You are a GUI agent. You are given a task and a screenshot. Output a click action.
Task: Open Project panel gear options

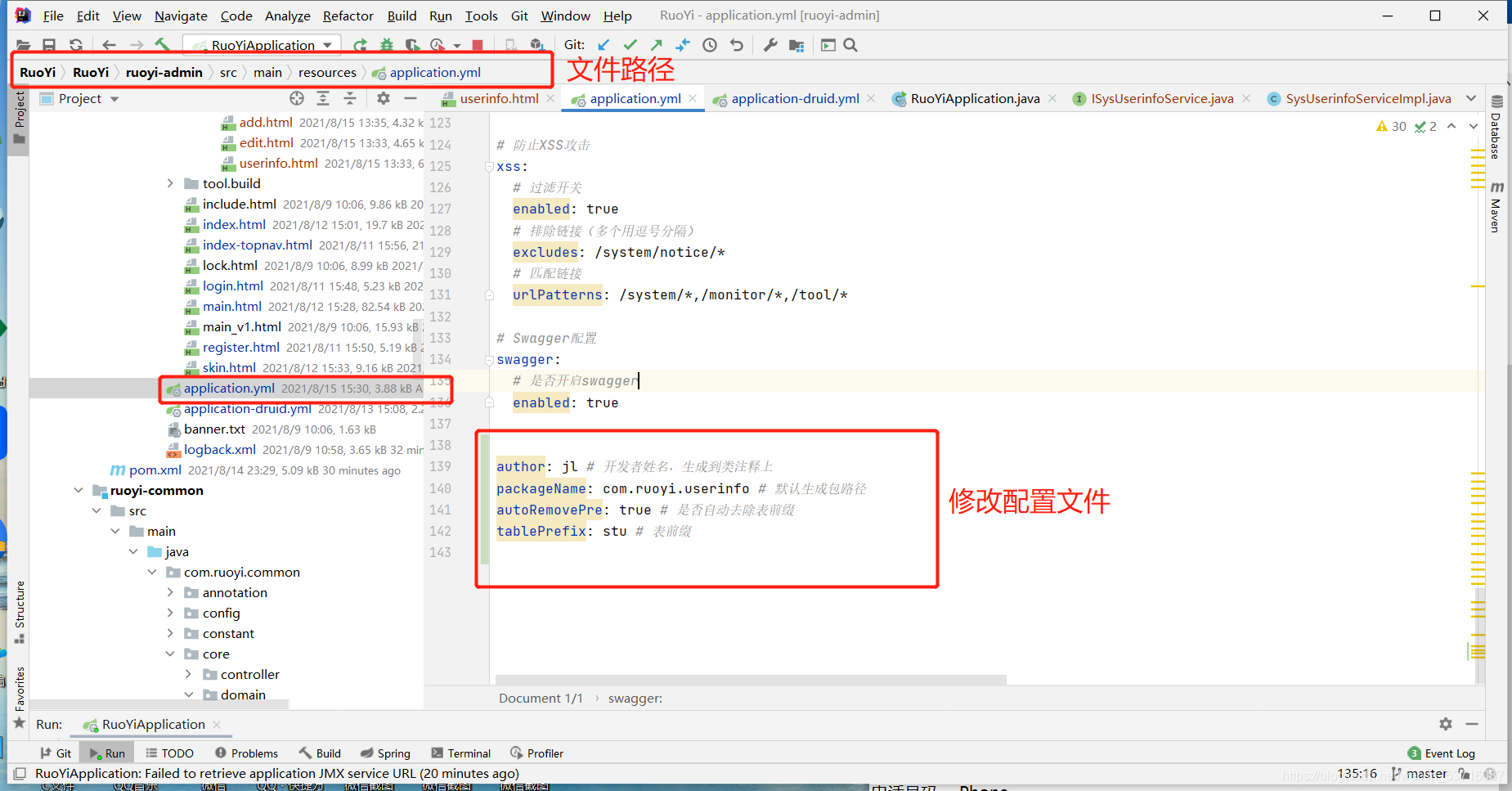point(384,98)
